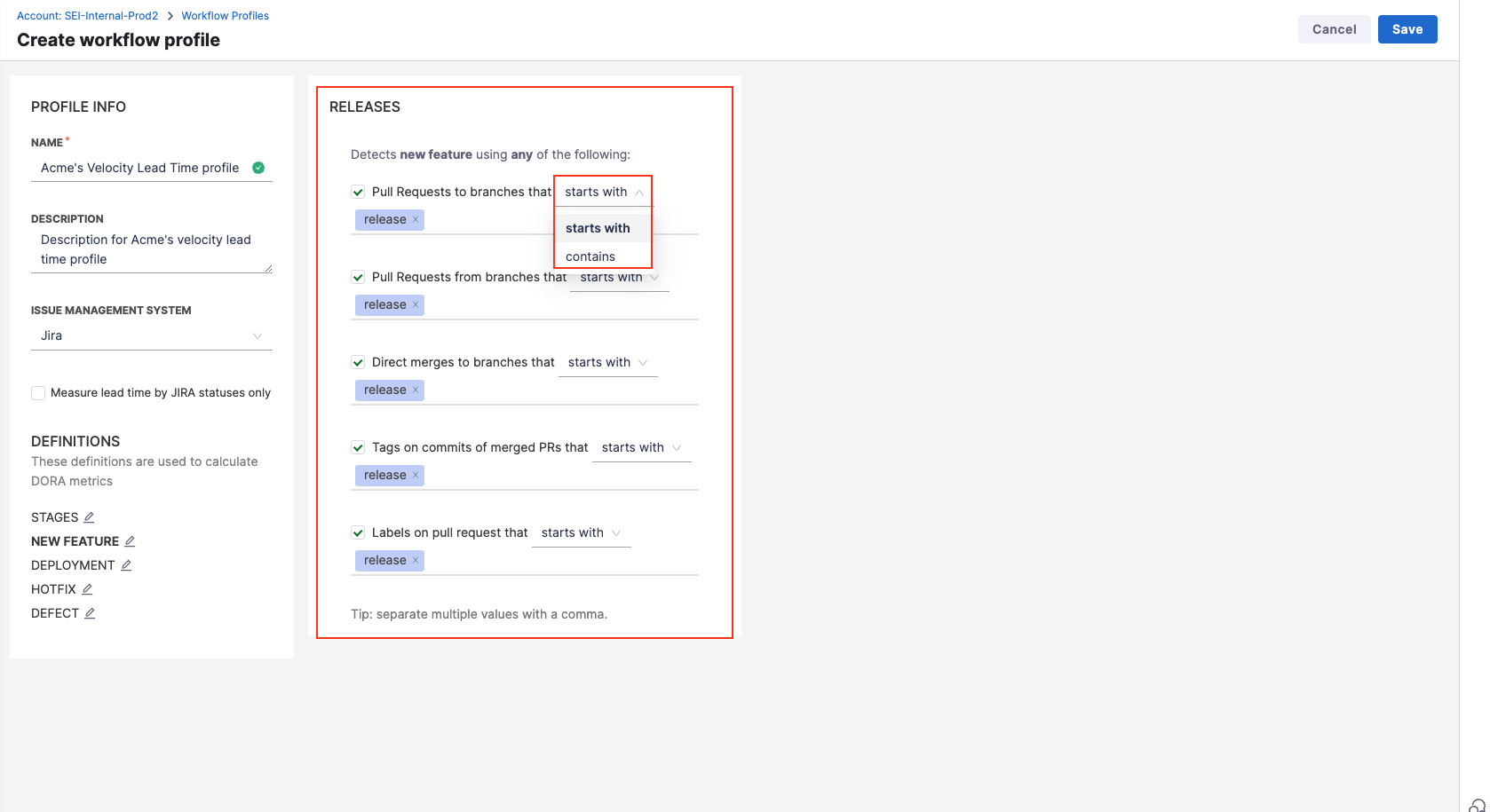Open Workflow Profiles breadcrumb link

click(225, 16)
